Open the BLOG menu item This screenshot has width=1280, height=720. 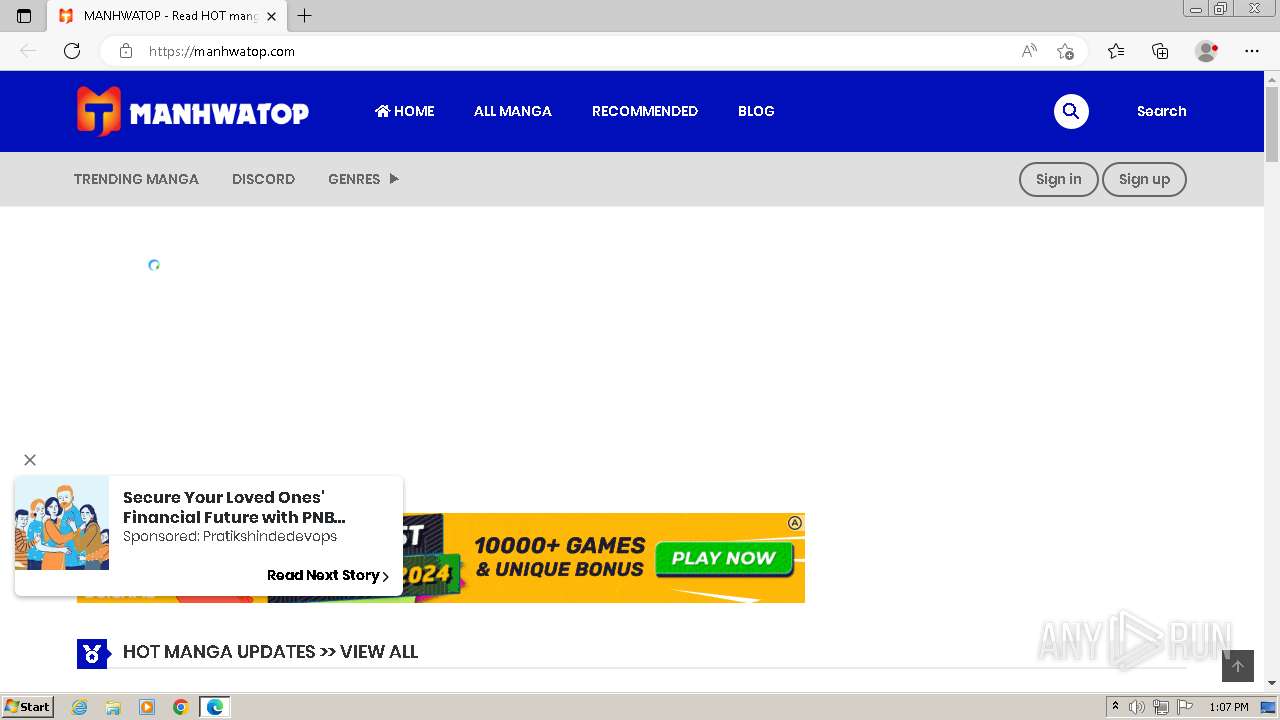coord(756,111)
